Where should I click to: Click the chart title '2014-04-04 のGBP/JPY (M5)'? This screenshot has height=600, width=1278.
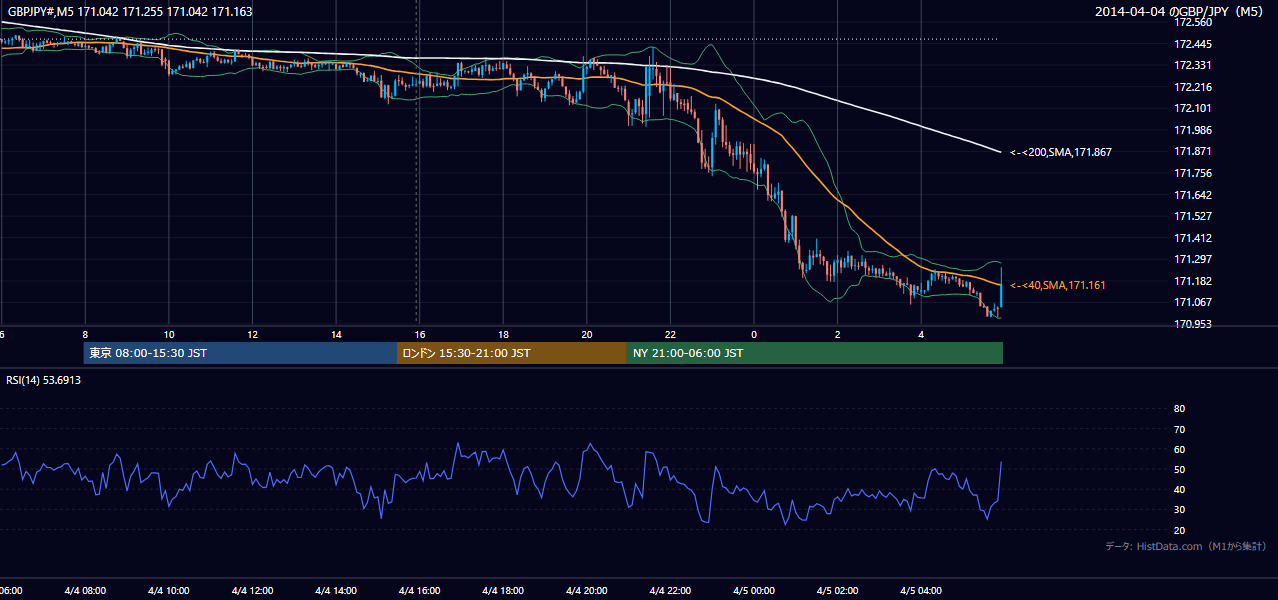pyautogui.click(x=1181, y=12)
